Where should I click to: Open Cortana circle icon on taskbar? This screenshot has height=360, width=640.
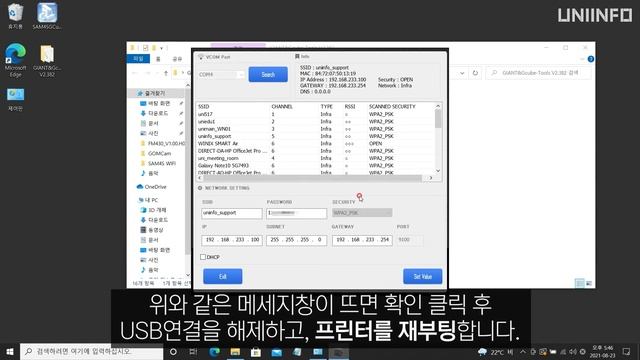pos(173,351)
